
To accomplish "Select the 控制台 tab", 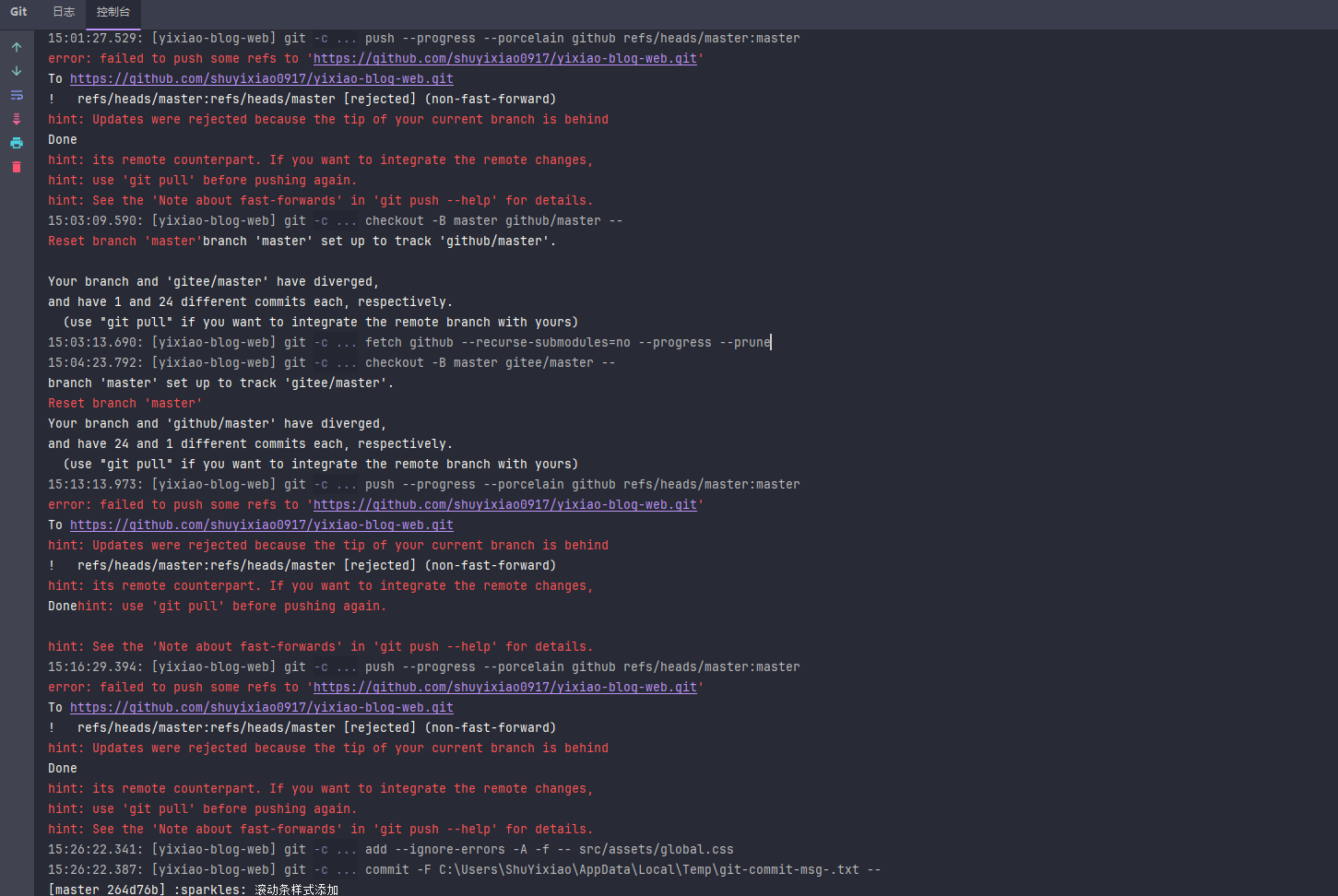I will coord(113,12).
